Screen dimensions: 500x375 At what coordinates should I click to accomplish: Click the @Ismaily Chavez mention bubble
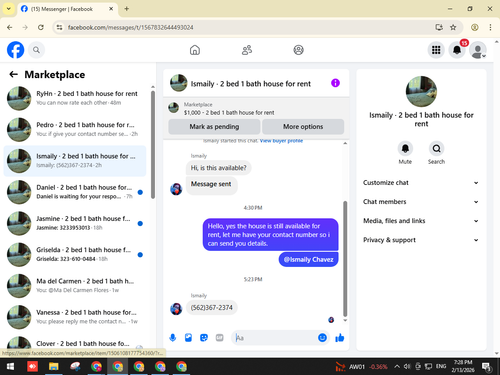click(x=308, y=260)
